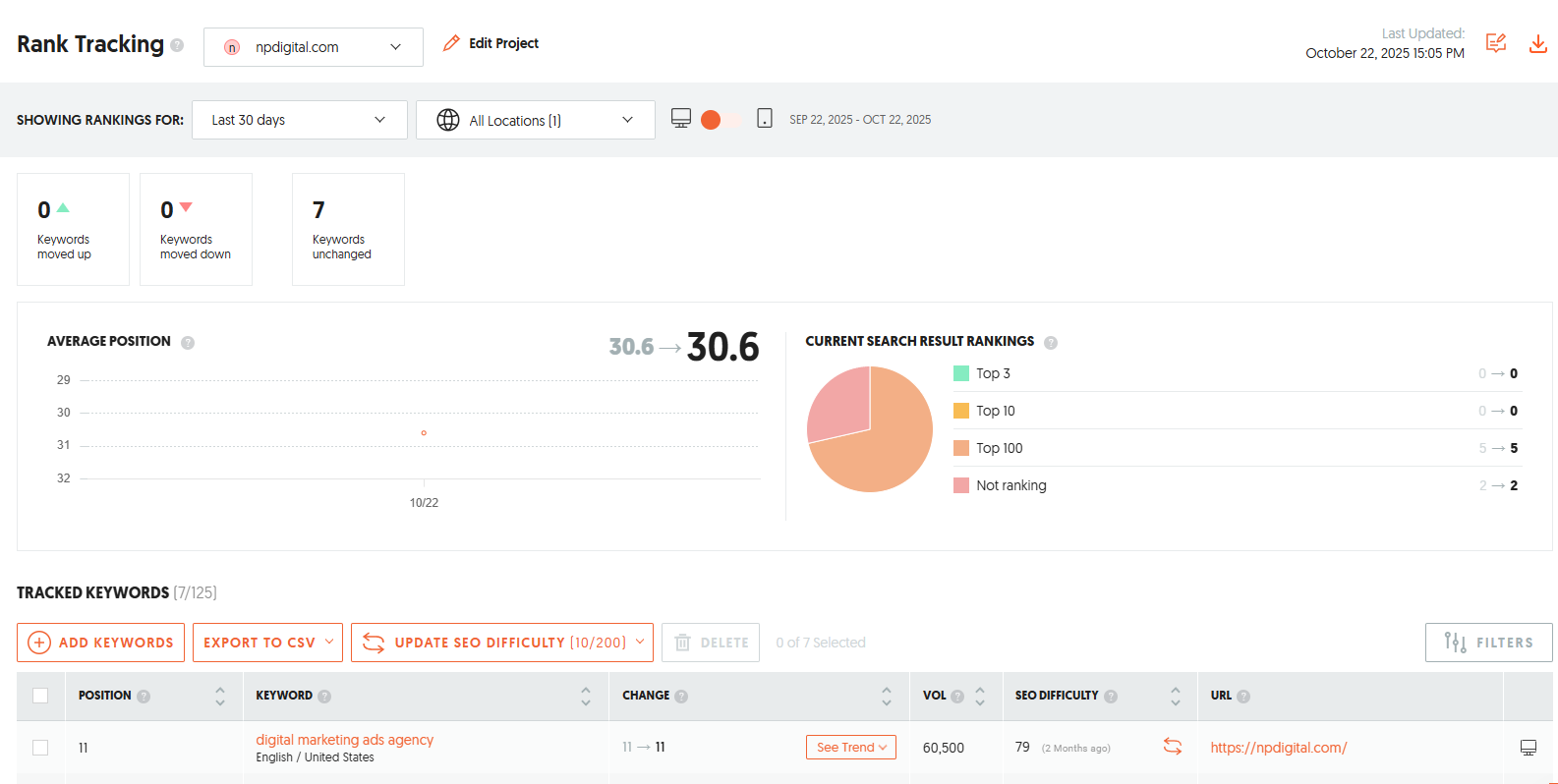Click the Delete button
The height and width of the screenshot is (784, 1558).
711,643
